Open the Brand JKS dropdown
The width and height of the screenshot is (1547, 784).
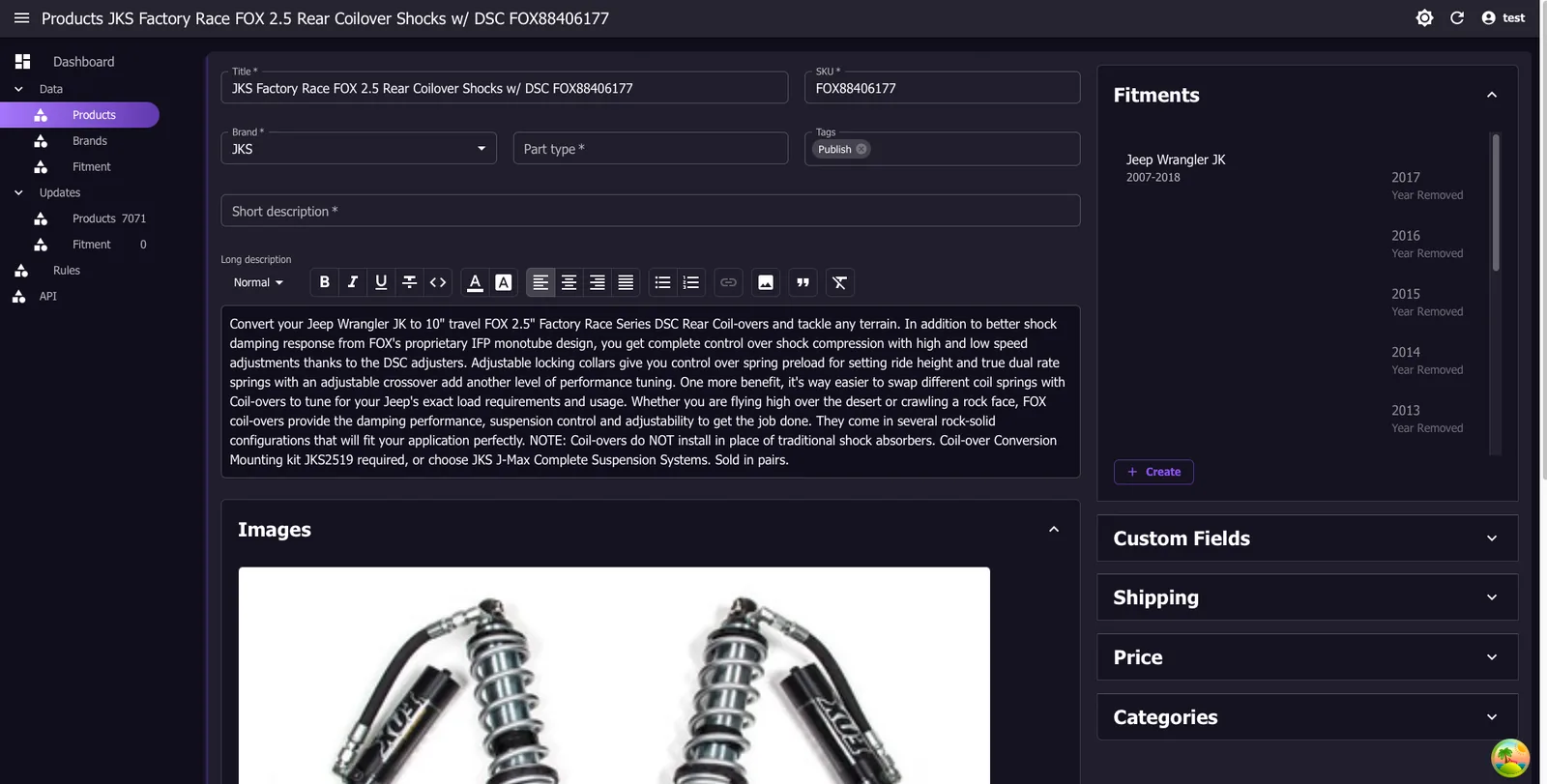click(359, 149)
